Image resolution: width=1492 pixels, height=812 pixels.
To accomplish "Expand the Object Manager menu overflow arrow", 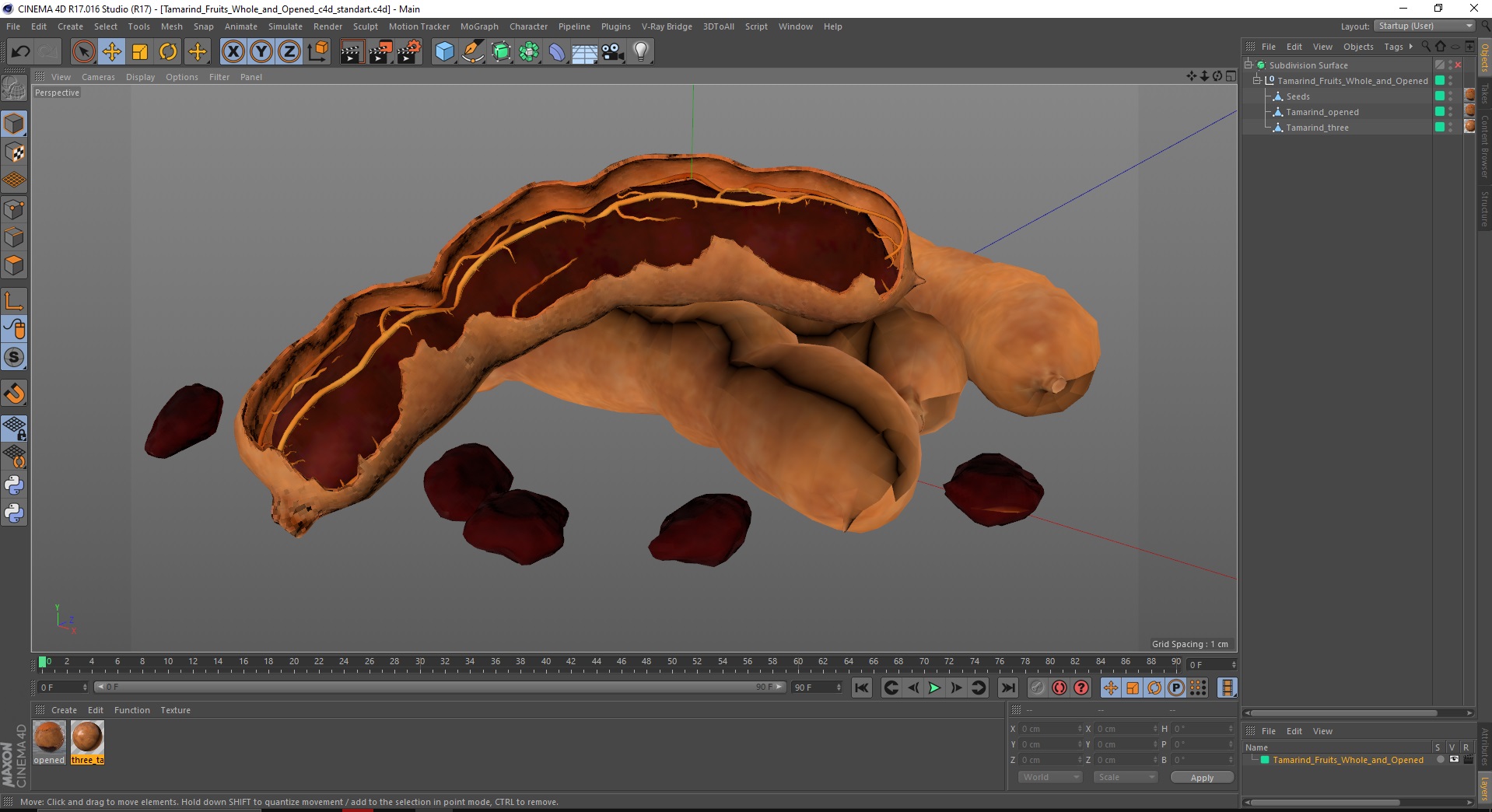I will [1411, 47].
